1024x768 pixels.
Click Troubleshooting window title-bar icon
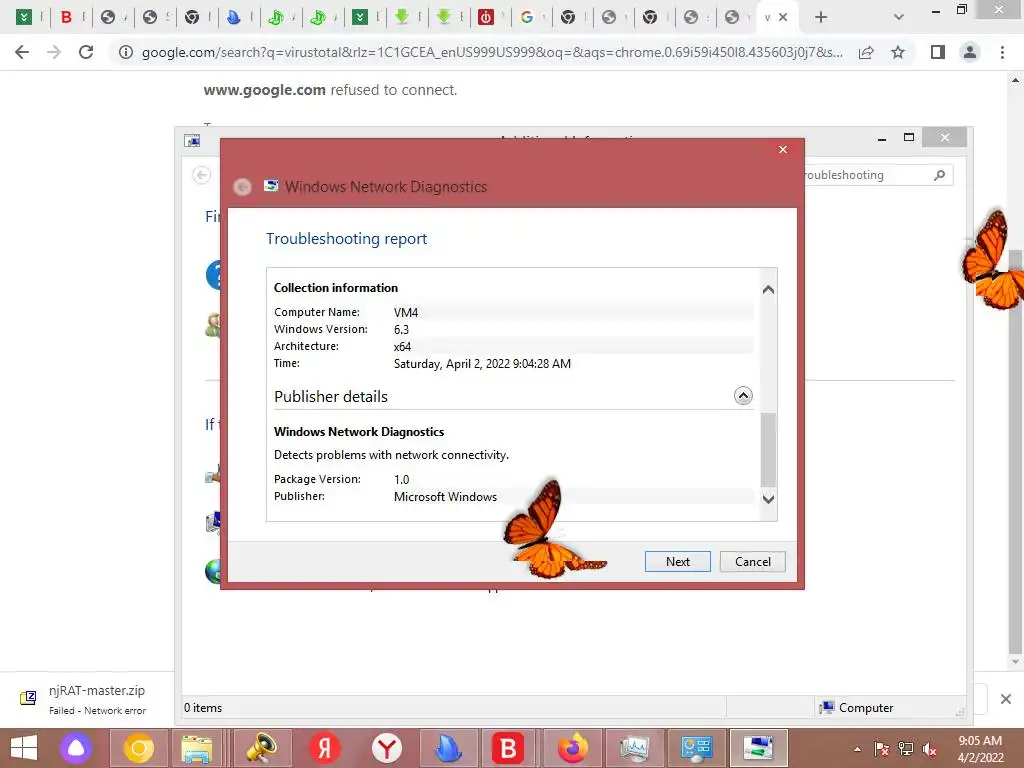[192, 140]
